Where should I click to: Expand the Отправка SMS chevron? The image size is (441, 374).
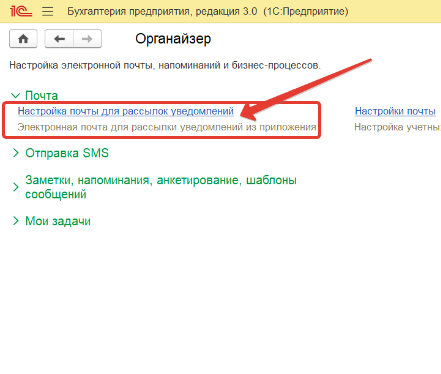15,153
